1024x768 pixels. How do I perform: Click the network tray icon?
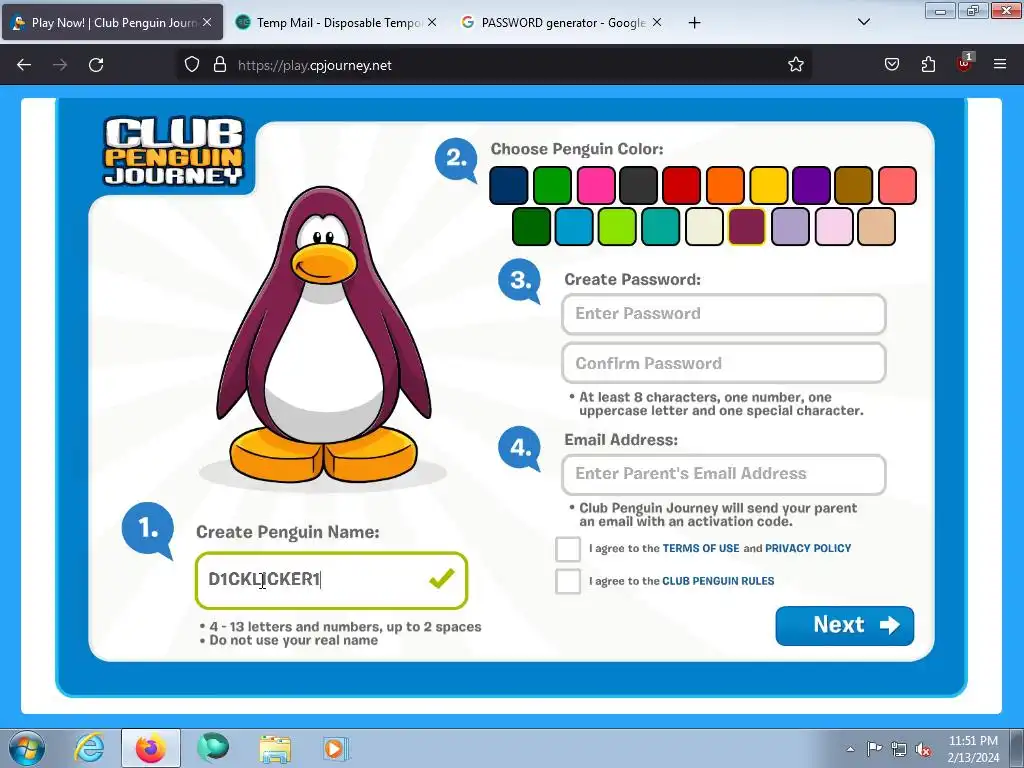coord(899,749)
